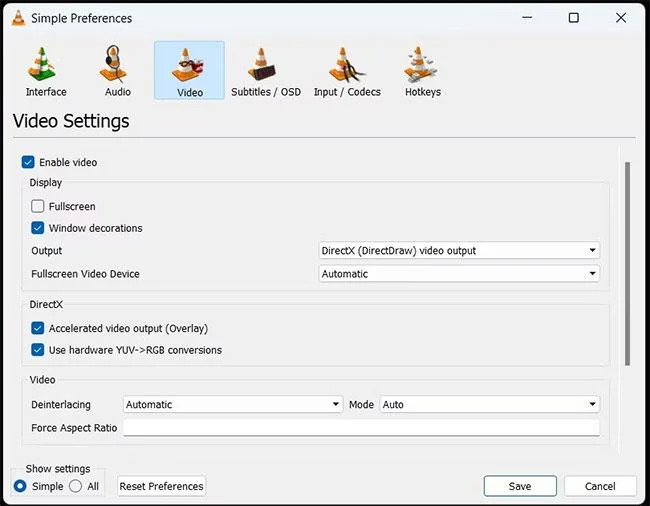Click the vertical scrollbar in settings

pyautogui.click(x=627, y=264)
